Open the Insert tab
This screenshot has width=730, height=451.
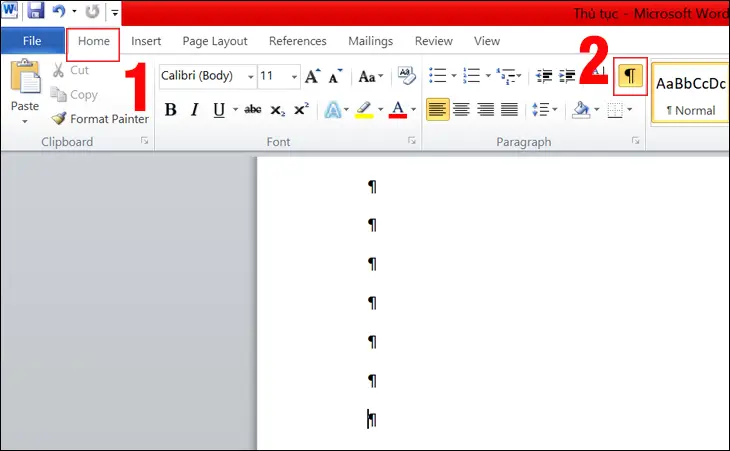(x=146, y=41)
